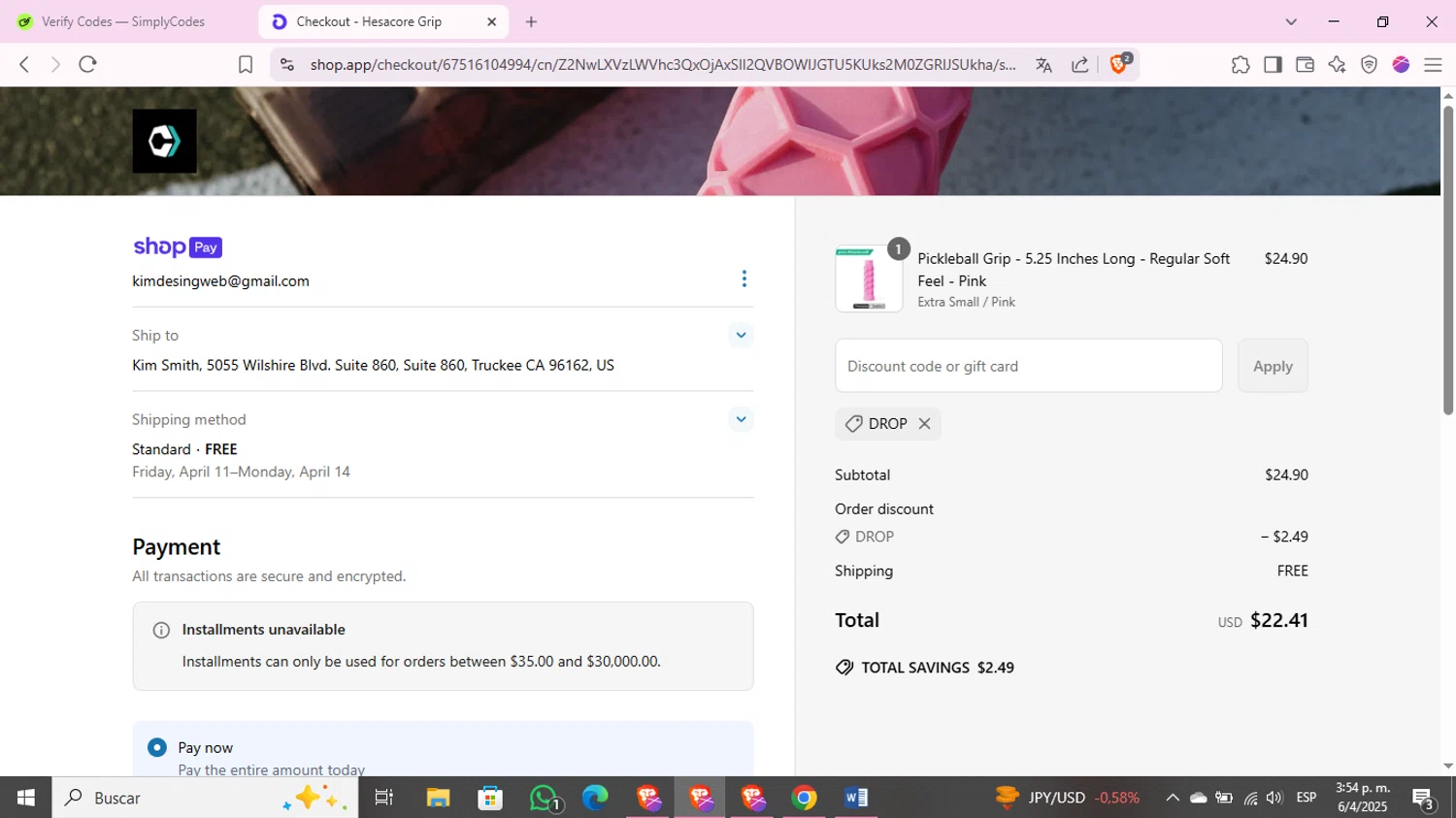Switch to the Verify Codes SimplyCodes tab
Screen dimensions: 1456x818
click(123, 21)
